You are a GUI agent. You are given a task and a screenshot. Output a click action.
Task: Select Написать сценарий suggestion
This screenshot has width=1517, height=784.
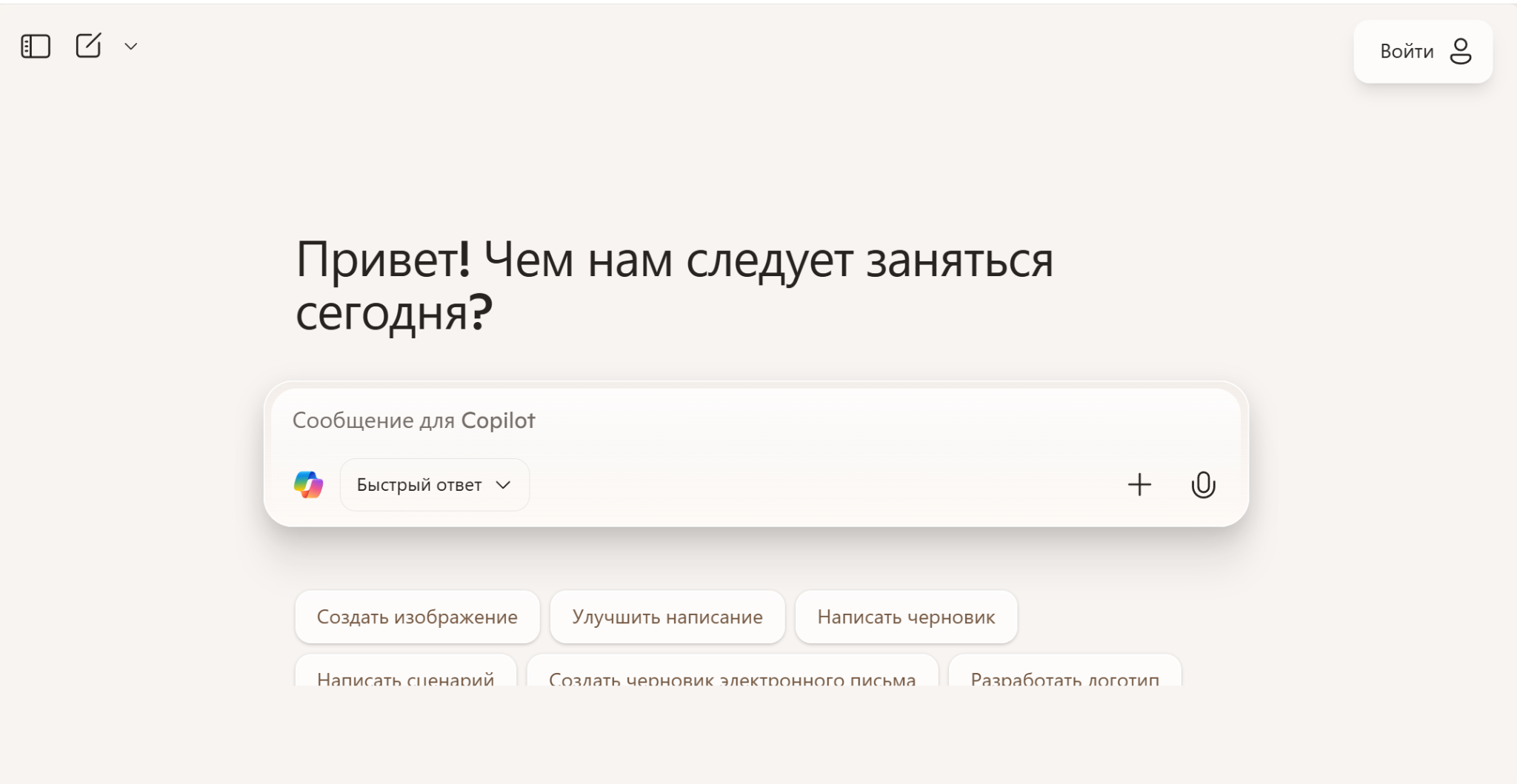405,678
